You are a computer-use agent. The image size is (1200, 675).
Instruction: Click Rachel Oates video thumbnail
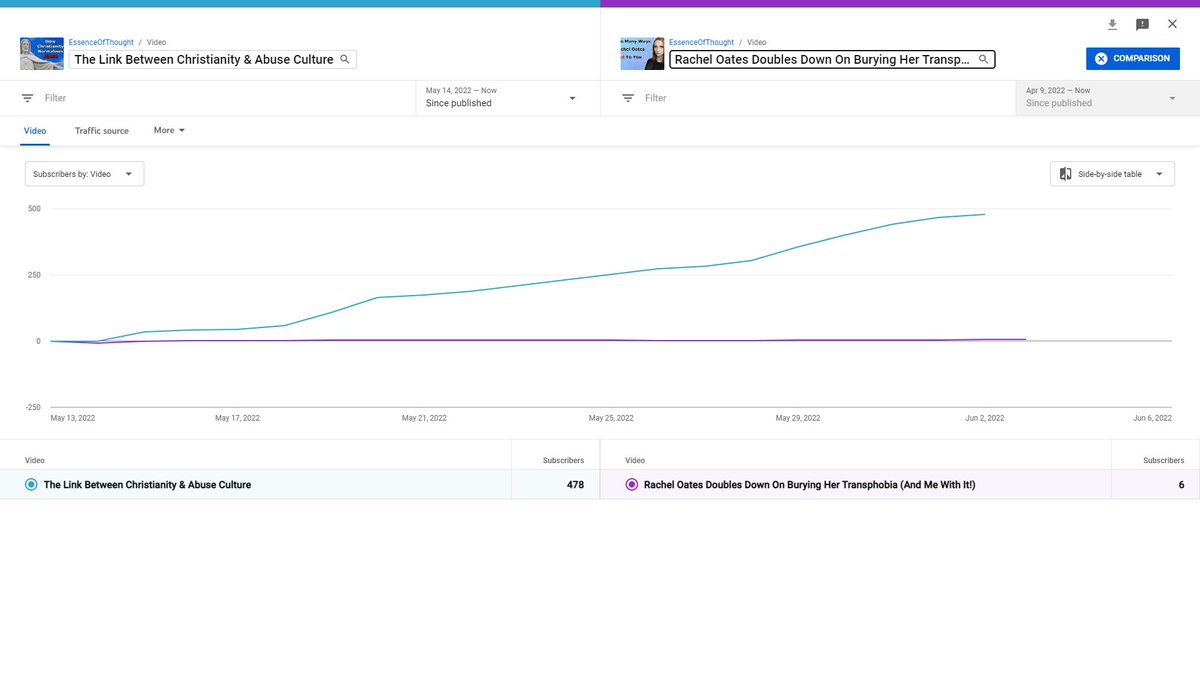pos(643,54)
